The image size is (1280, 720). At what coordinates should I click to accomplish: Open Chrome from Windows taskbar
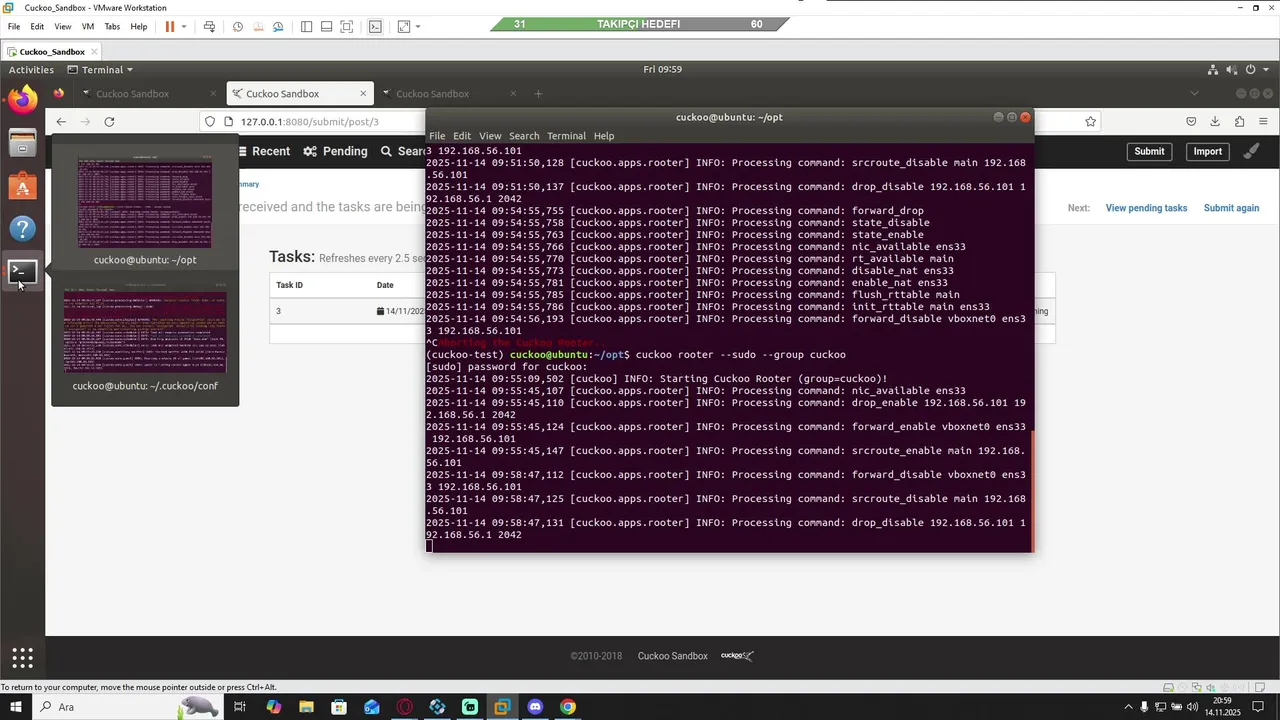pyautogui.click(x=568, y=707)
